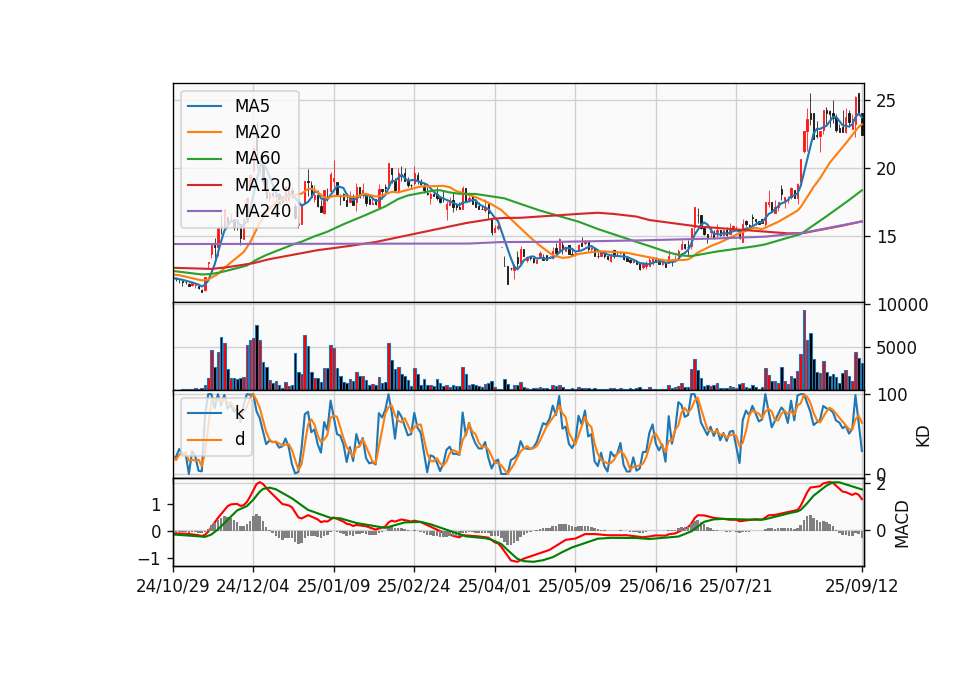Click the MA5 legend label
This screenshot has width=960, height=690.
252,106
